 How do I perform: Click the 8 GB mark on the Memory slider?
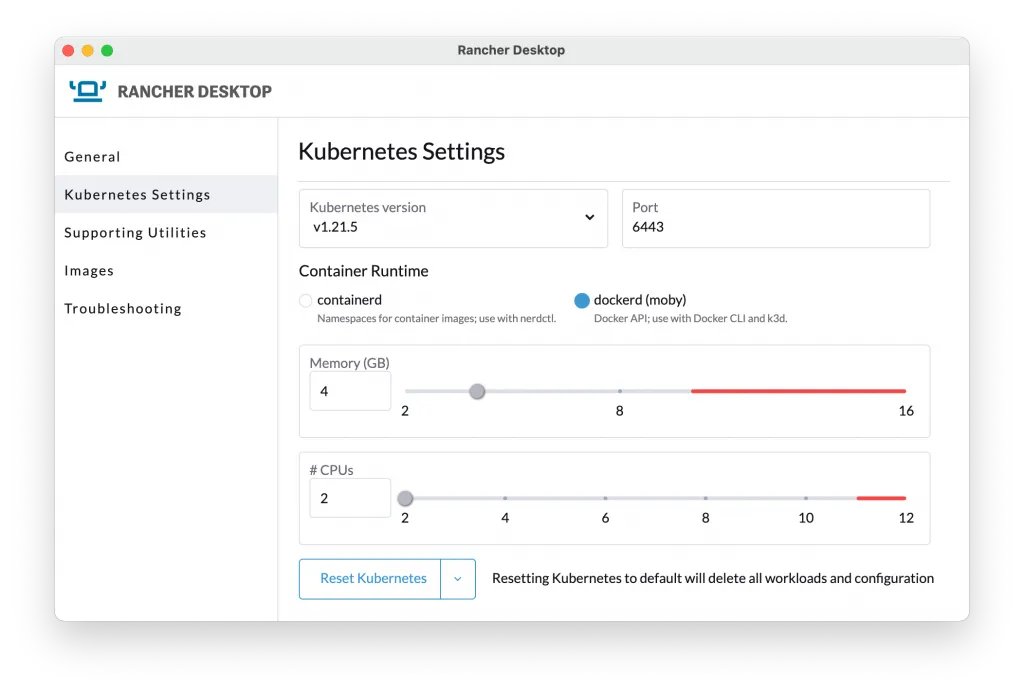tap(620, 391)
